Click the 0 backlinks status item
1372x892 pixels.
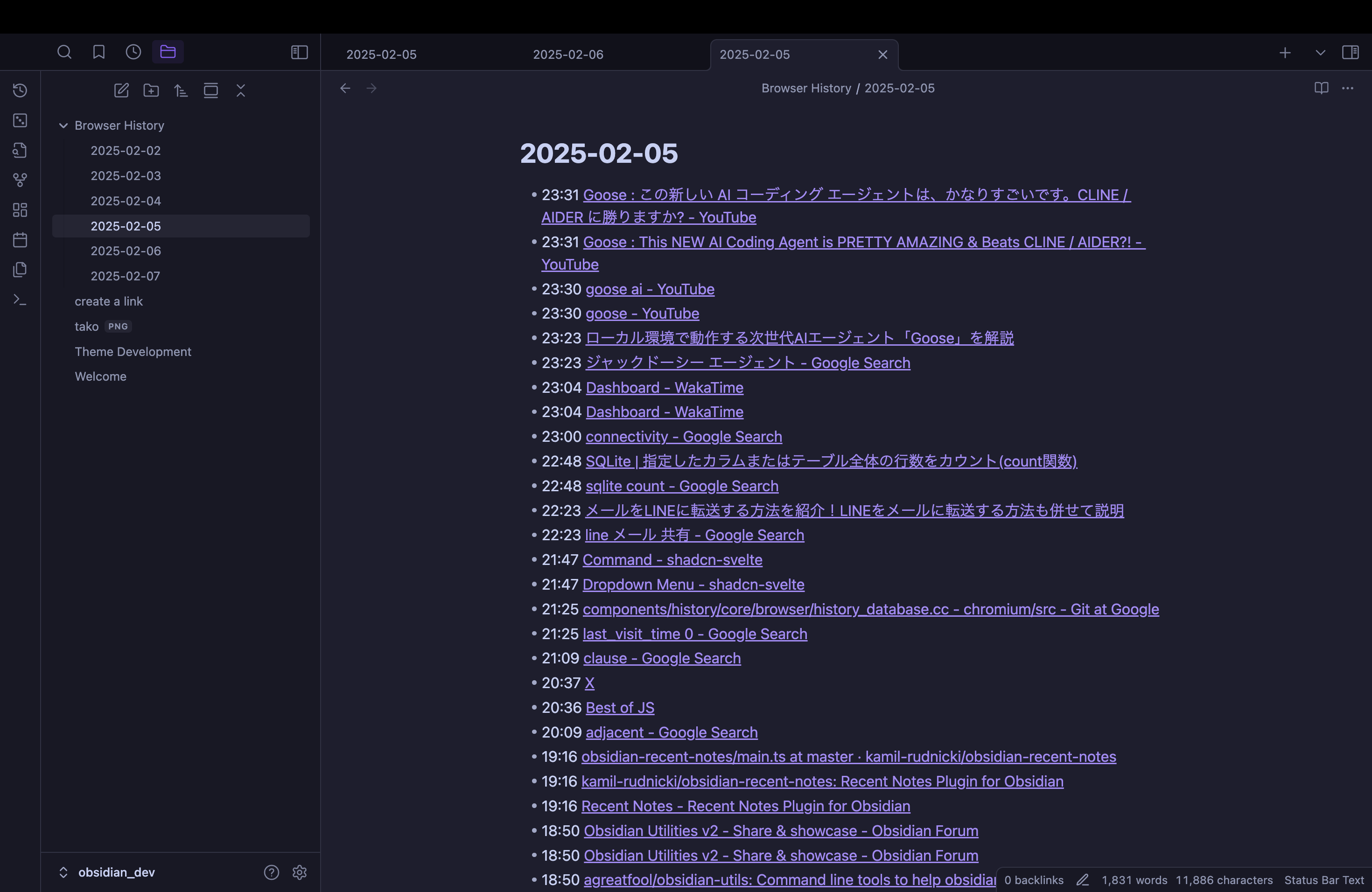point(1034,880)
